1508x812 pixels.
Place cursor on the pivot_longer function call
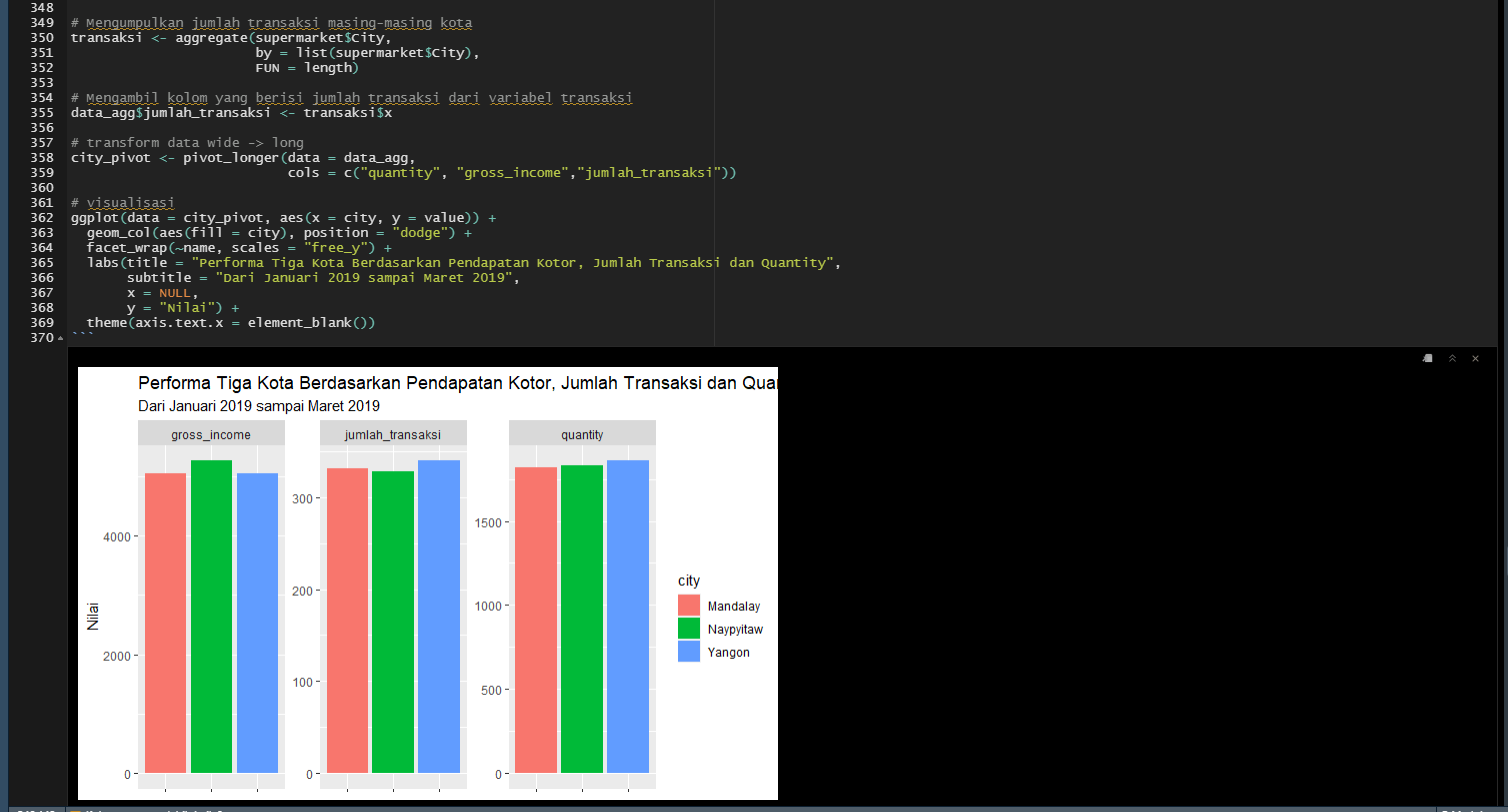pos(231,157)
